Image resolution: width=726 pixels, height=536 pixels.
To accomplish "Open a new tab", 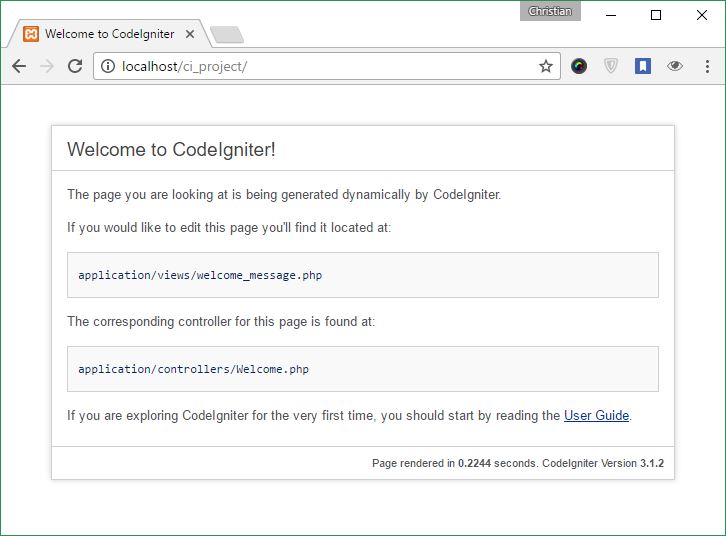I will (227, 35).
